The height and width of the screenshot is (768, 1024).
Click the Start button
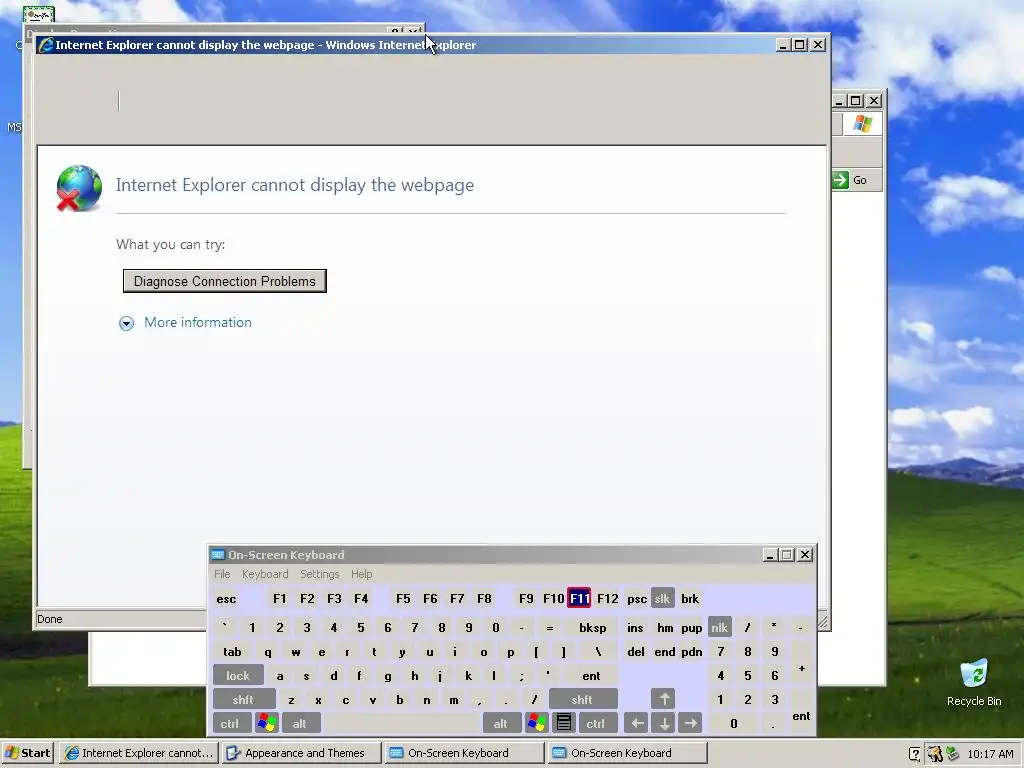point(28,753)
